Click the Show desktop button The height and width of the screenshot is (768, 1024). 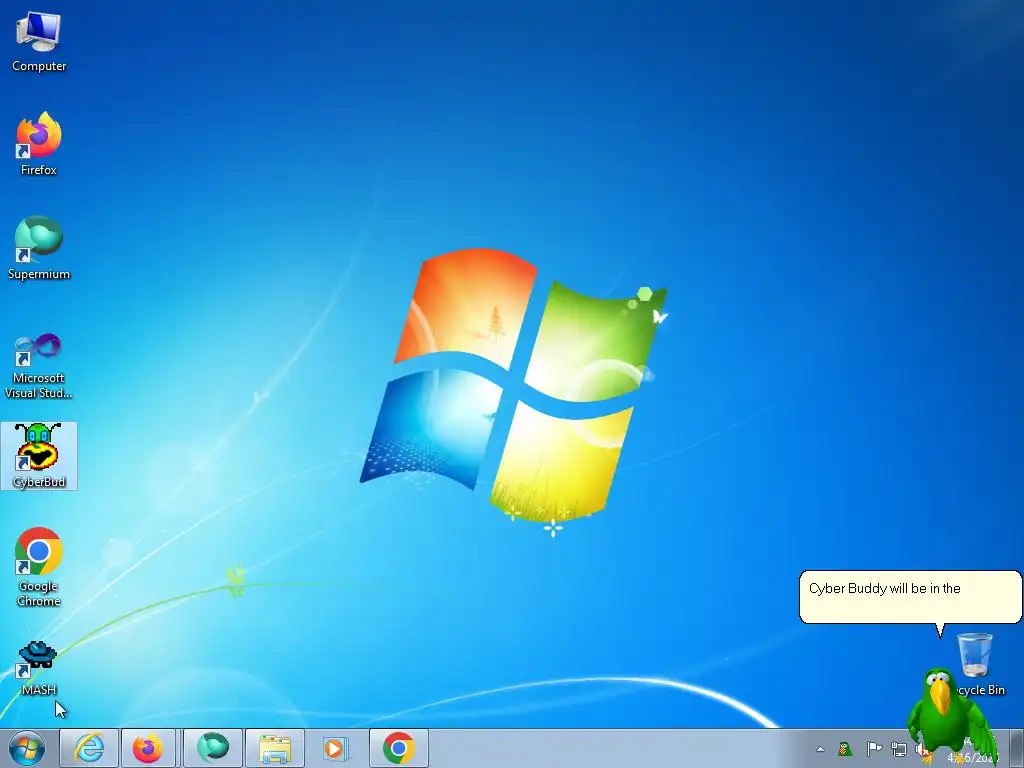1017,748
